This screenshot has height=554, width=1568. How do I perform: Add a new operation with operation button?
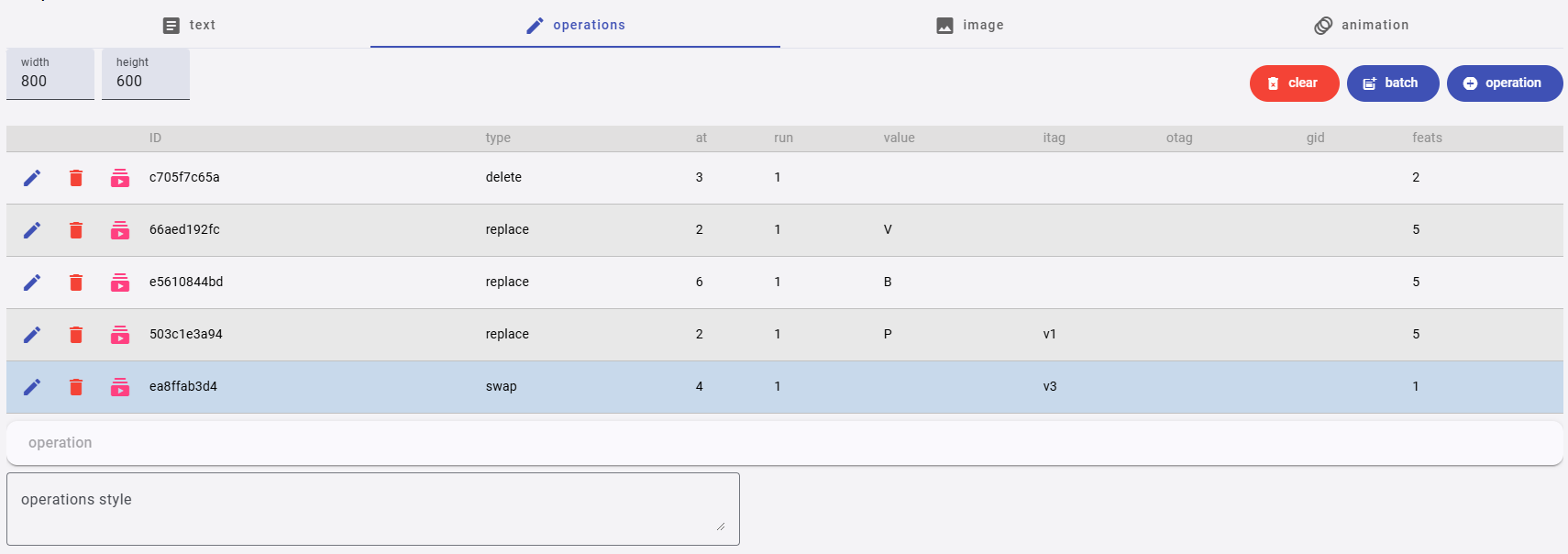click(x=1504, y=83)
